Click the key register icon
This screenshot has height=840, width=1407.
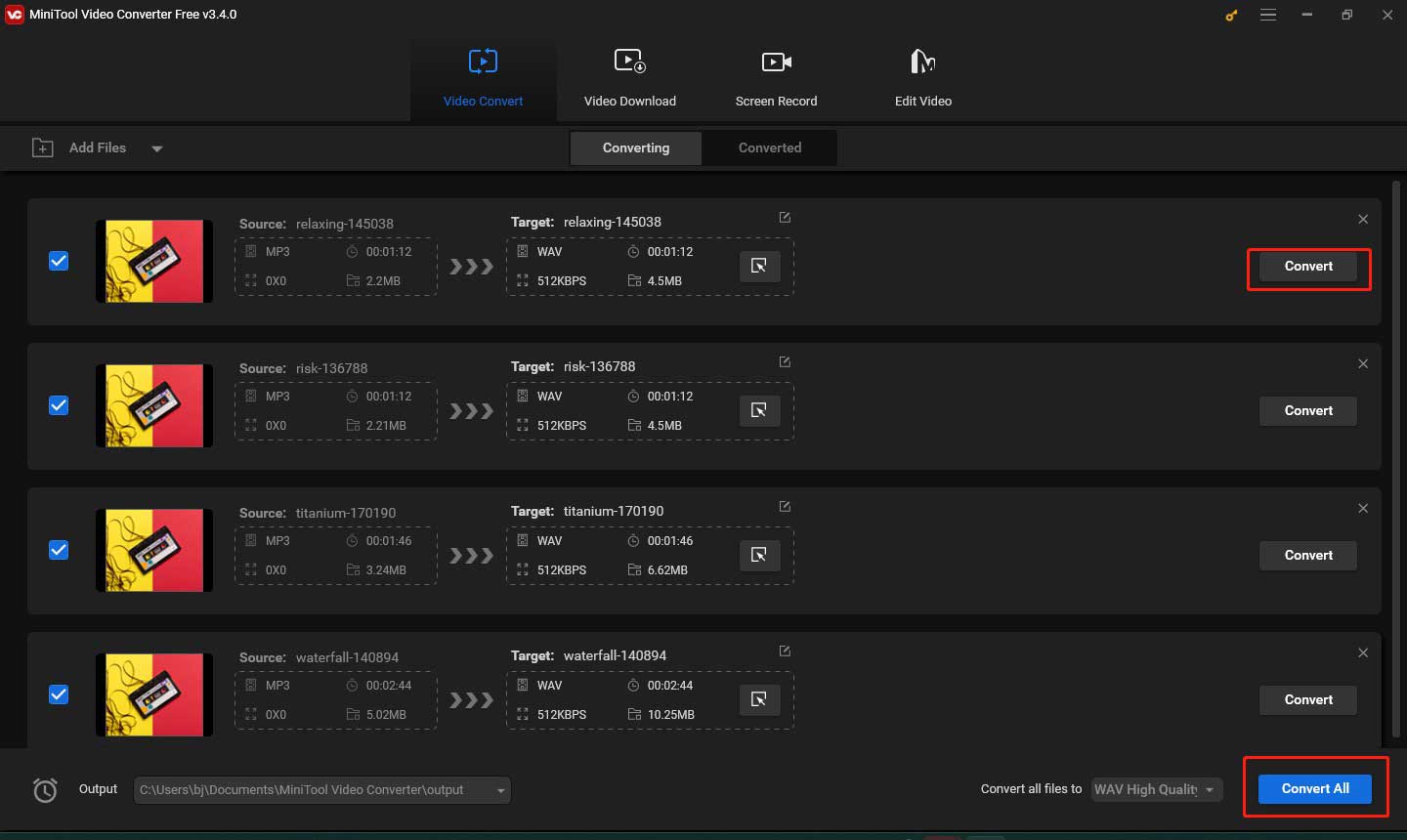click(x=1231, y=15)
